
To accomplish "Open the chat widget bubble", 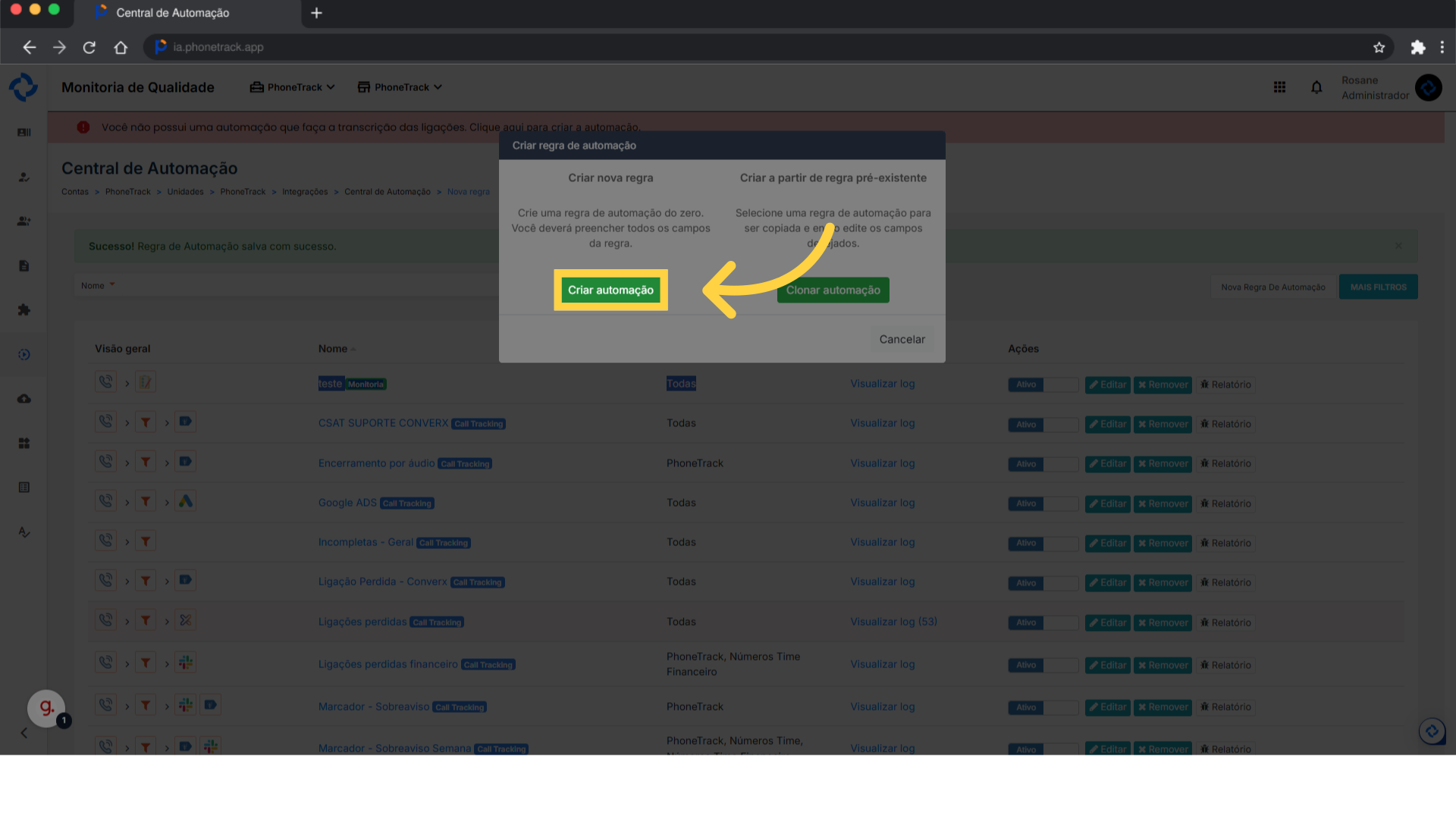I will (x=1432, y=732).
